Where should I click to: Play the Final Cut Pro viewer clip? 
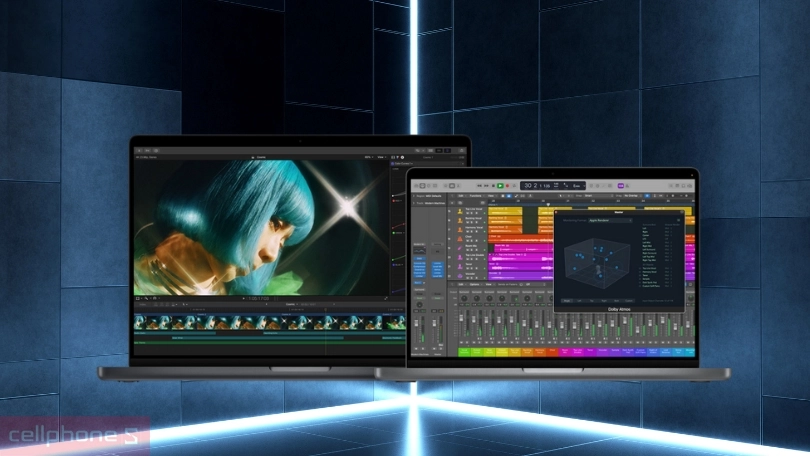tap(244, 298)
